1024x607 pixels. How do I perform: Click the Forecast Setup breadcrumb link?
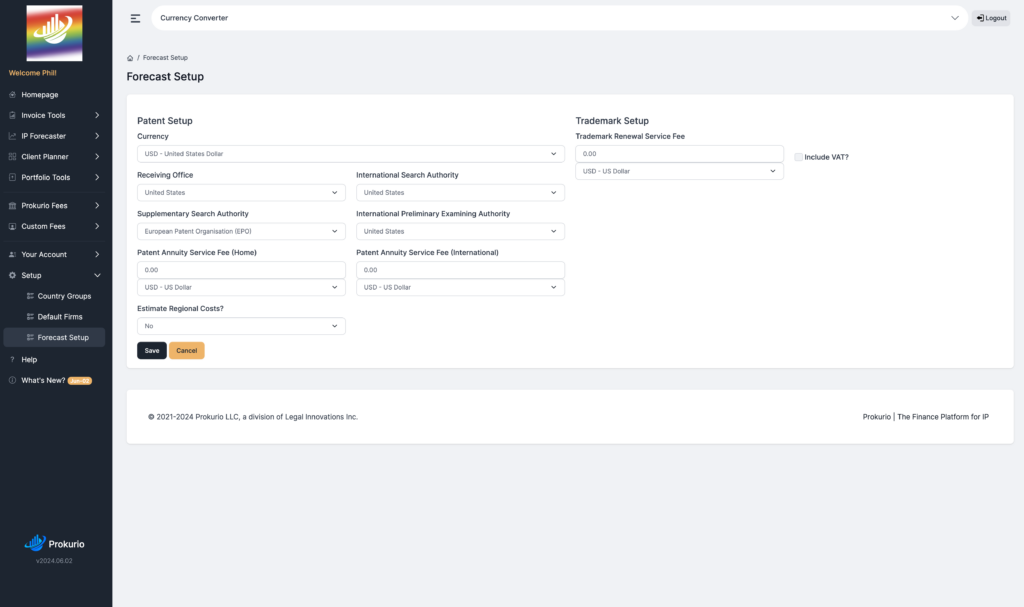click(x=165, y=58)
